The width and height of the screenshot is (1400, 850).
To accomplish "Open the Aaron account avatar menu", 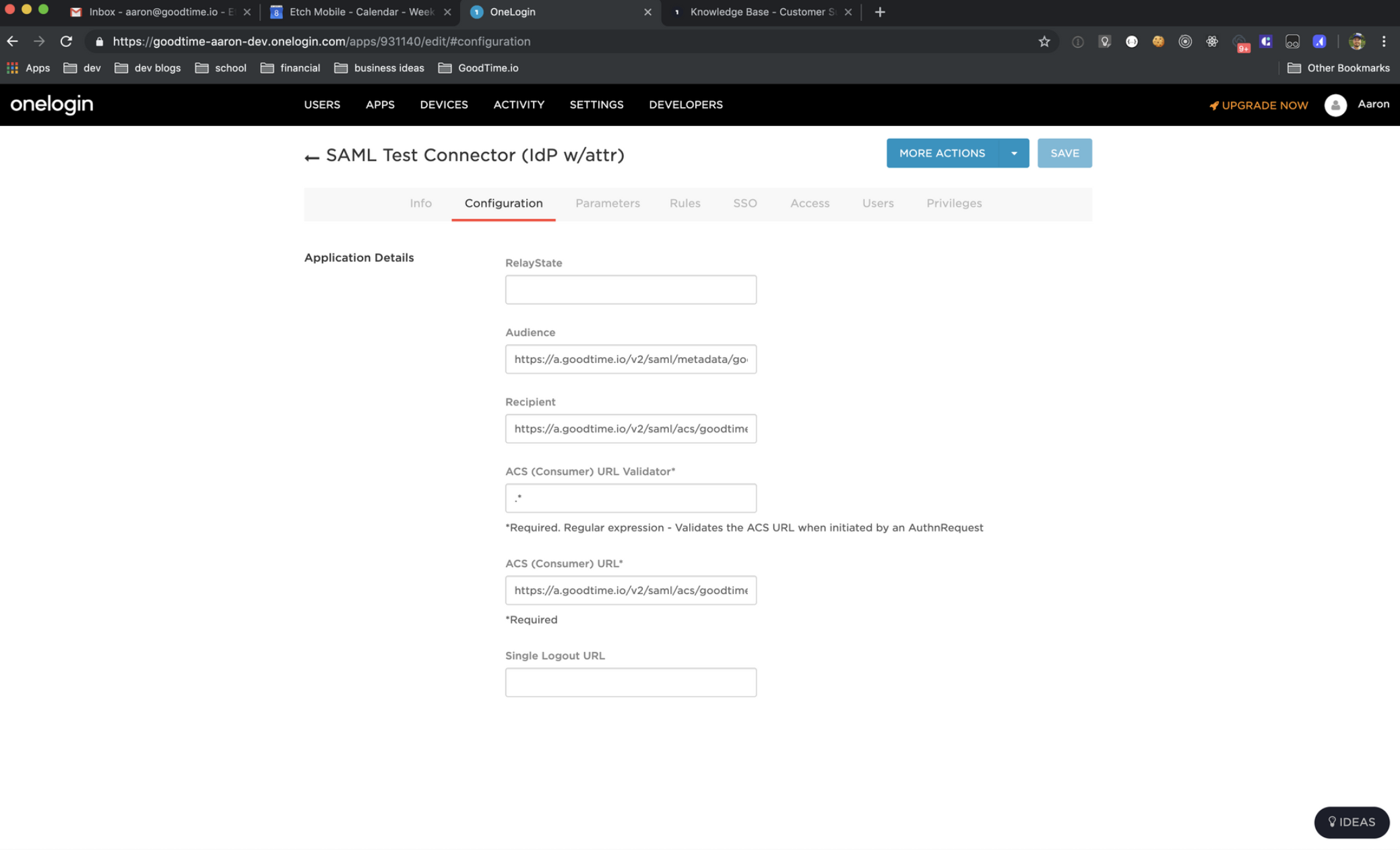I will (x=1335, y=105).
